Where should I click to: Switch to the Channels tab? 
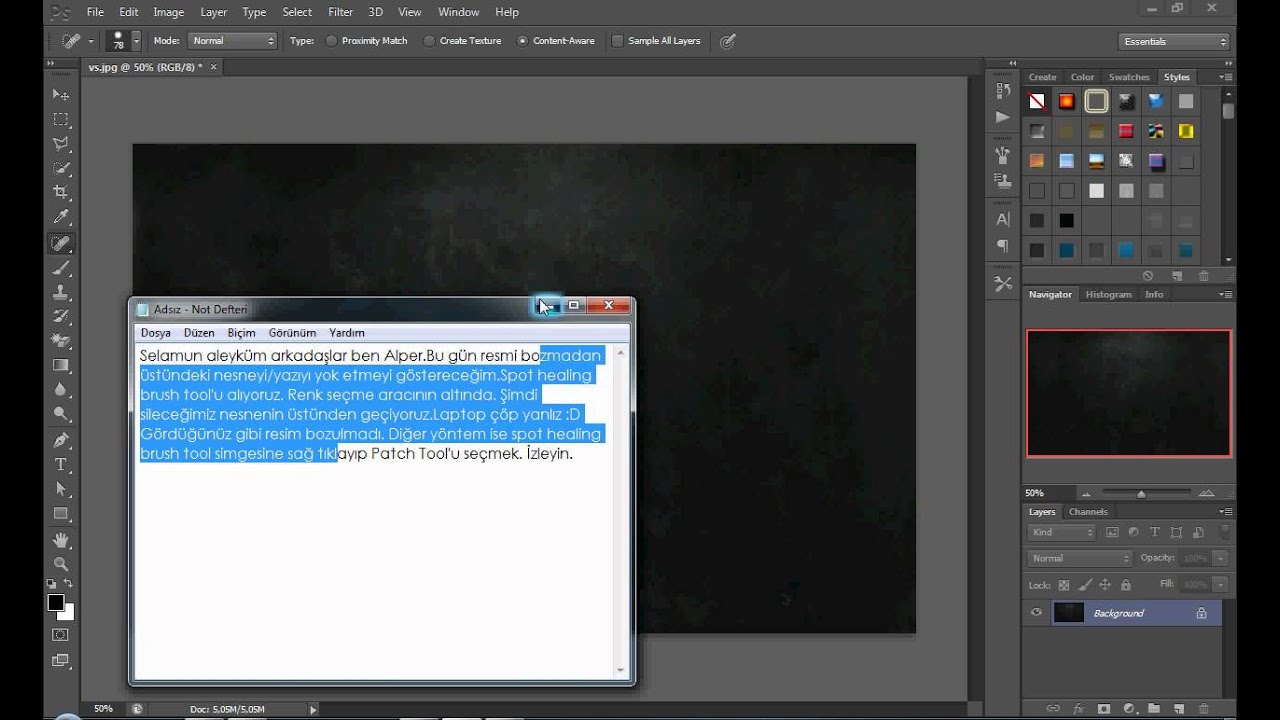(1088, 512)
